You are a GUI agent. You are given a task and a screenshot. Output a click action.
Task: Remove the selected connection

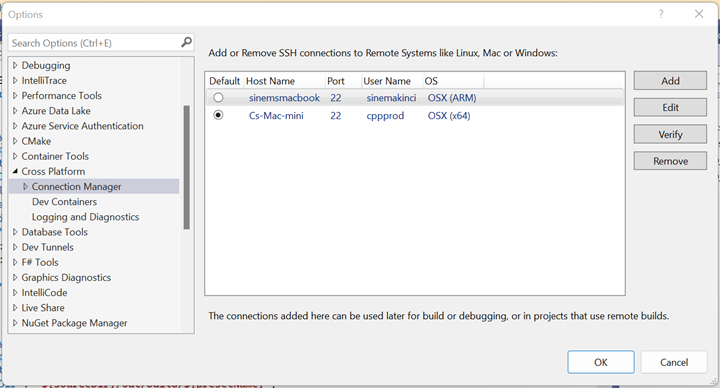[x=670, y=161]
